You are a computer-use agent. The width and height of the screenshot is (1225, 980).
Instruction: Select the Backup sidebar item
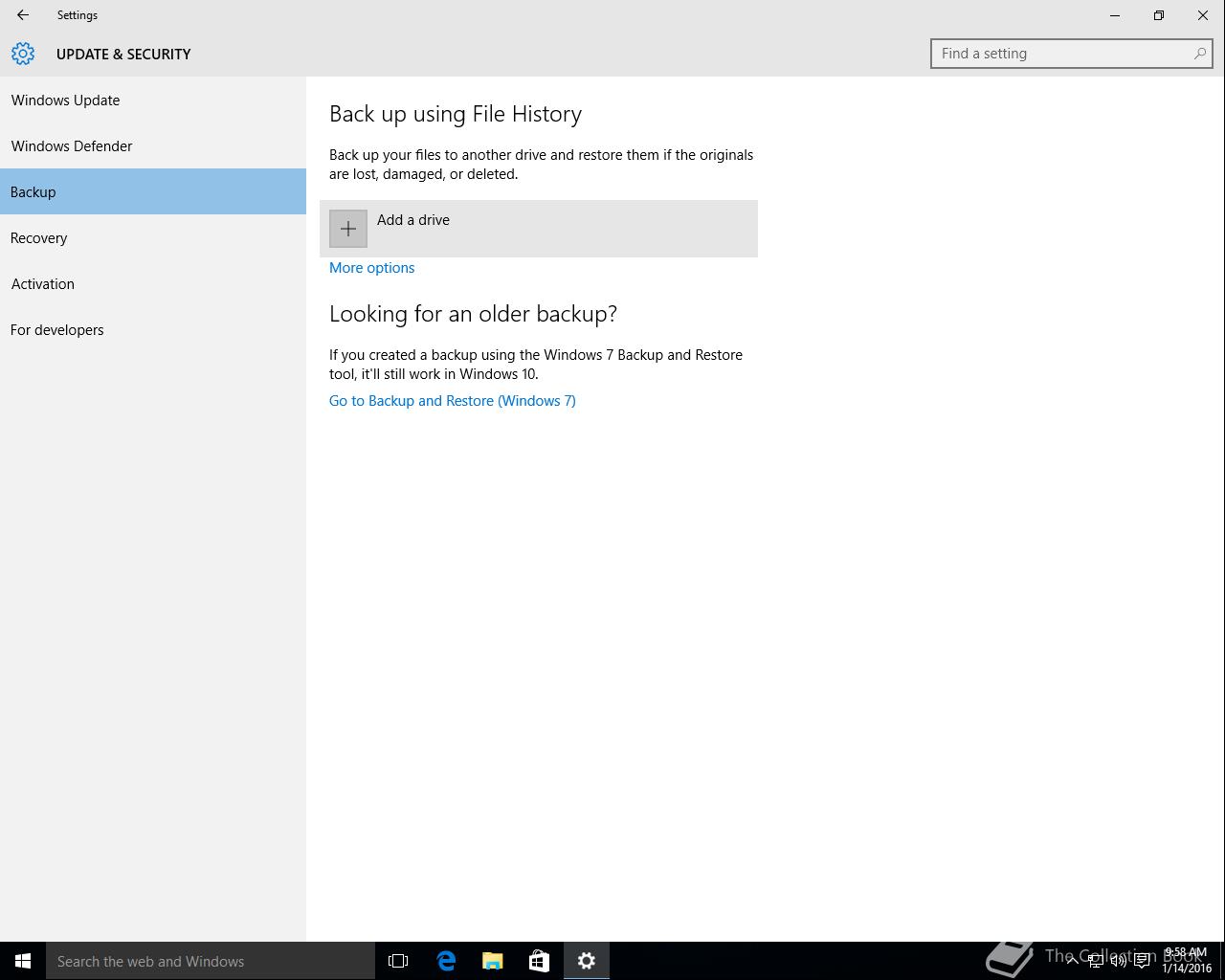pos(153,191)
